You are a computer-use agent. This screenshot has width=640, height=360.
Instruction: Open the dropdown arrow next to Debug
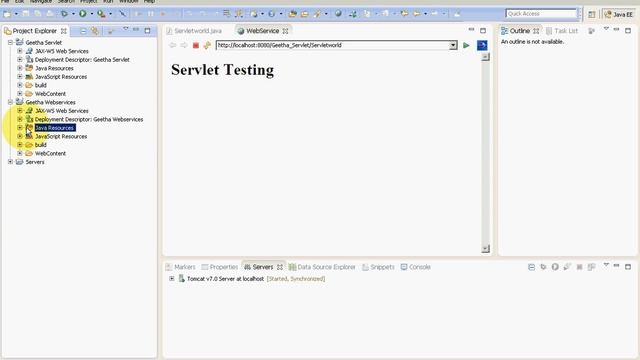click(x=73, y=14)
